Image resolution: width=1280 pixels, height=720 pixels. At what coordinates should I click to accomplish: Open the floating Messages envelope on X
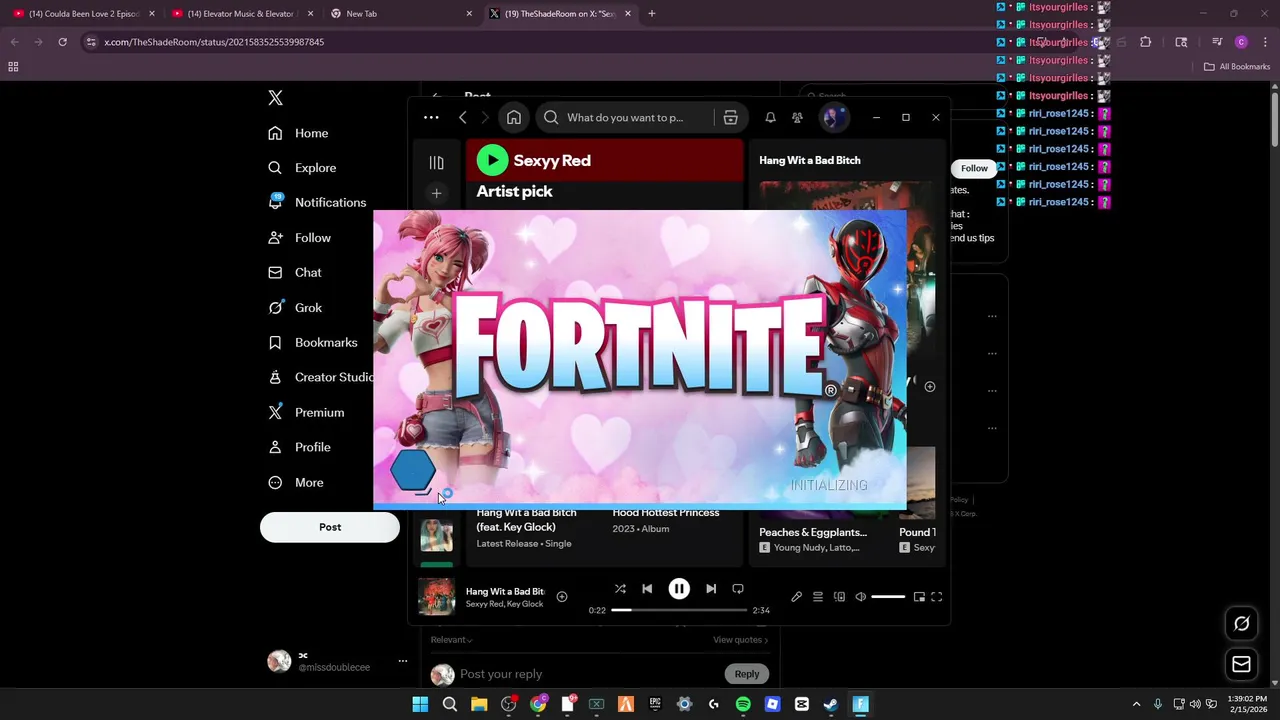point(1241,664)
